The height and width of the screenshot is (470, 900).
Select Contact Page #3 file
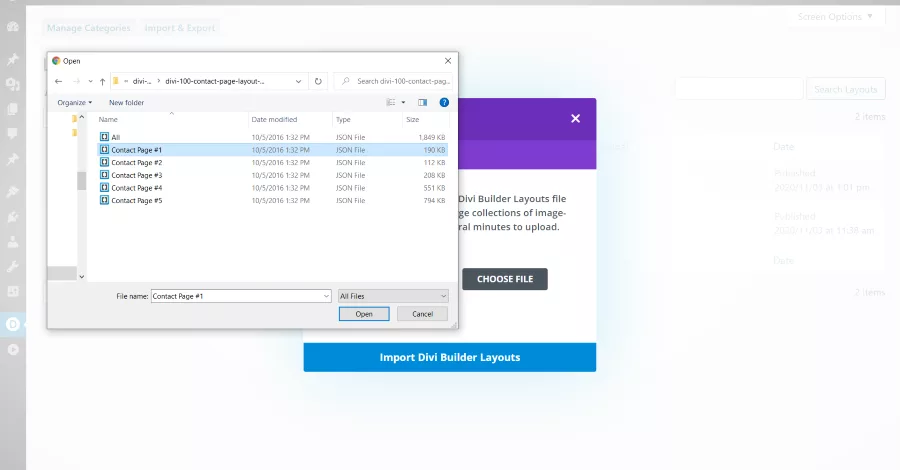pos(273,175)
